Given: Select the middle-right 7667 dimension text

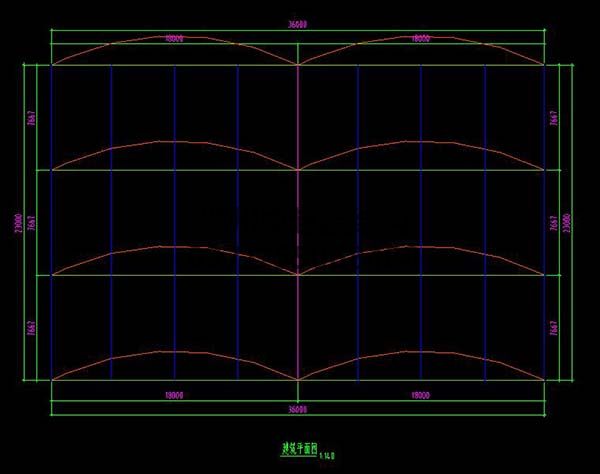Looking at the screenshot, I should (554, 222).
